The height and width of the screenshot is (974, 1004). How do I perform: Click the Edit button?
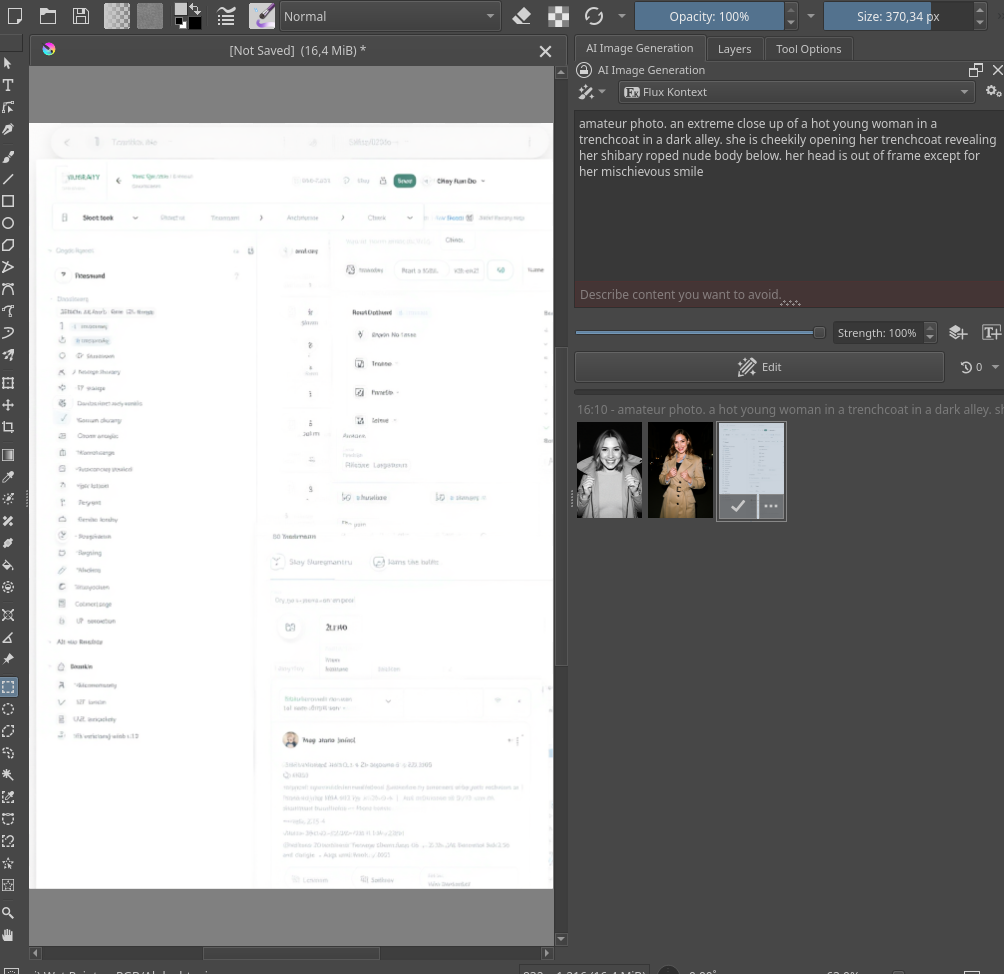[x=759, y=367]
